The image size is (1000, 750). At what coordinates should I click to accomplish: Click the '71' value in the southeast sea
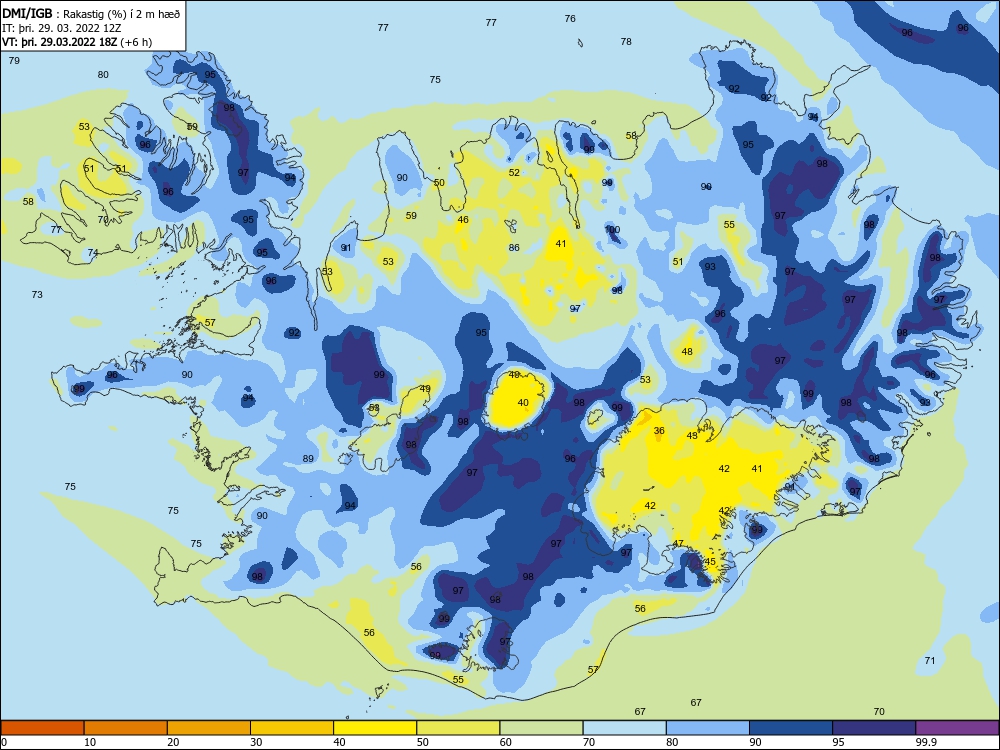coord(930,661)
